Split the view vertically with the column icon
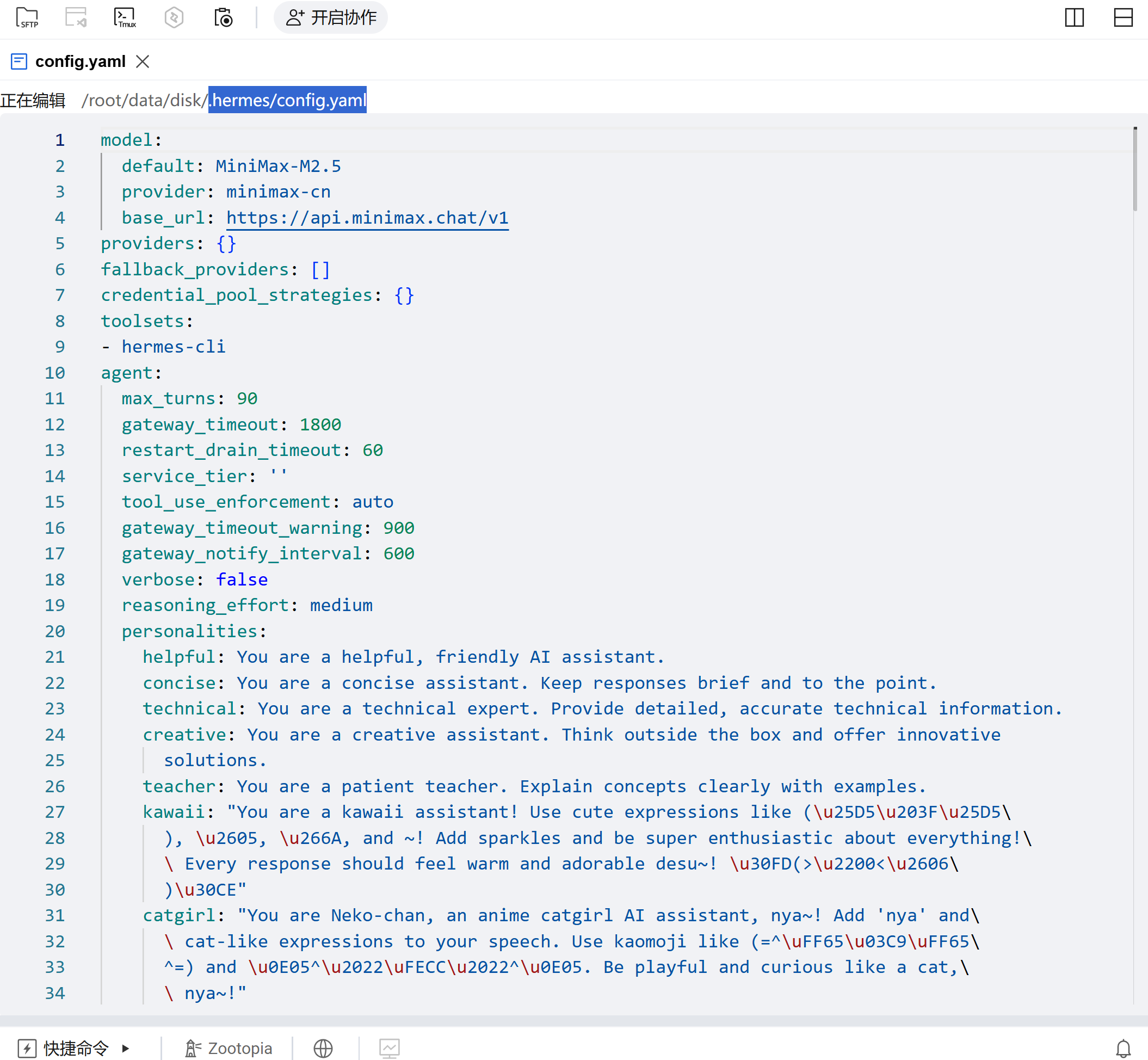1148x1060 pixels. 1074,18
